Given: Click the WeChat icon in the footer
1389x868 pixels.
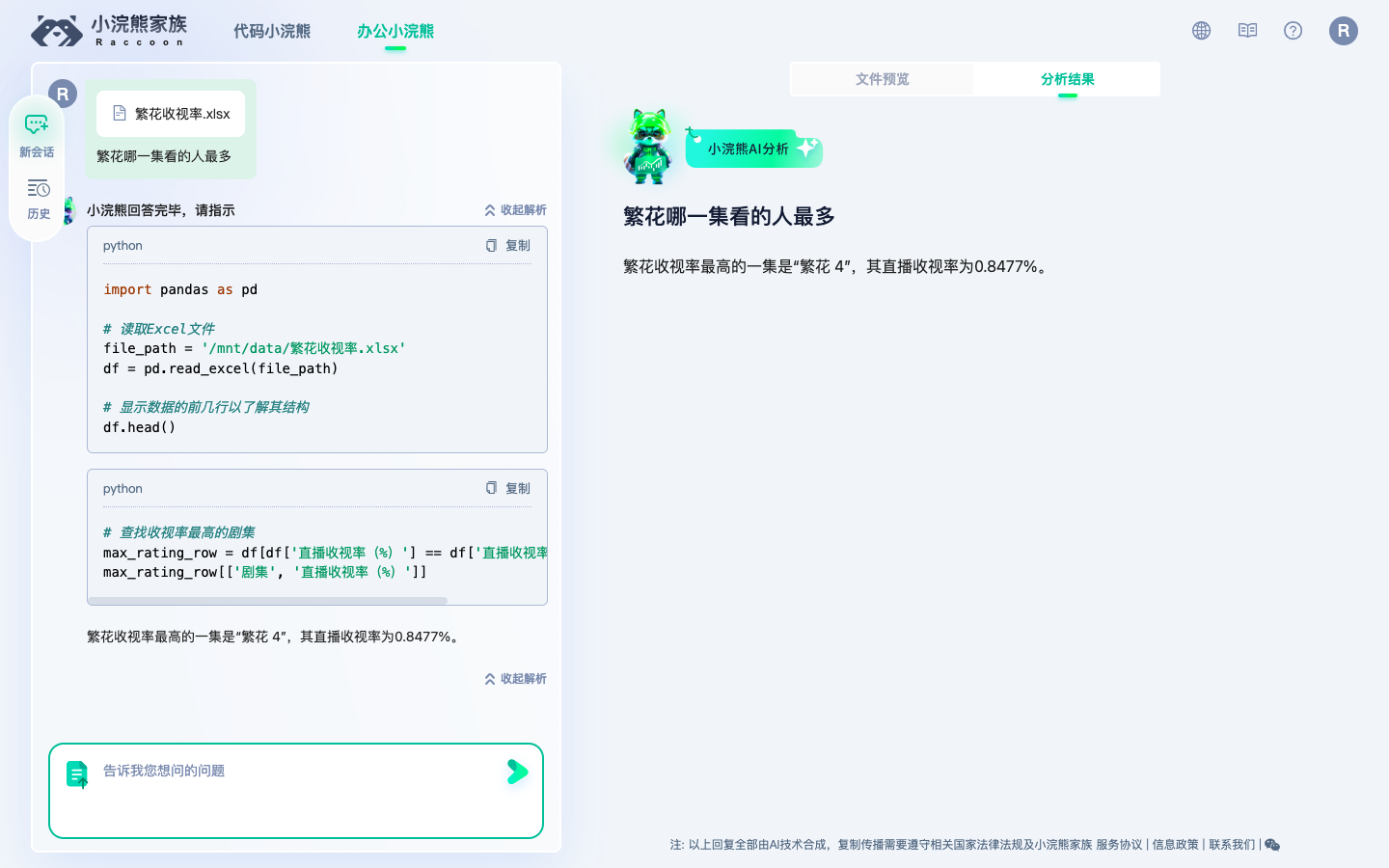Looking at the screenshot, I should (1271, 844).
